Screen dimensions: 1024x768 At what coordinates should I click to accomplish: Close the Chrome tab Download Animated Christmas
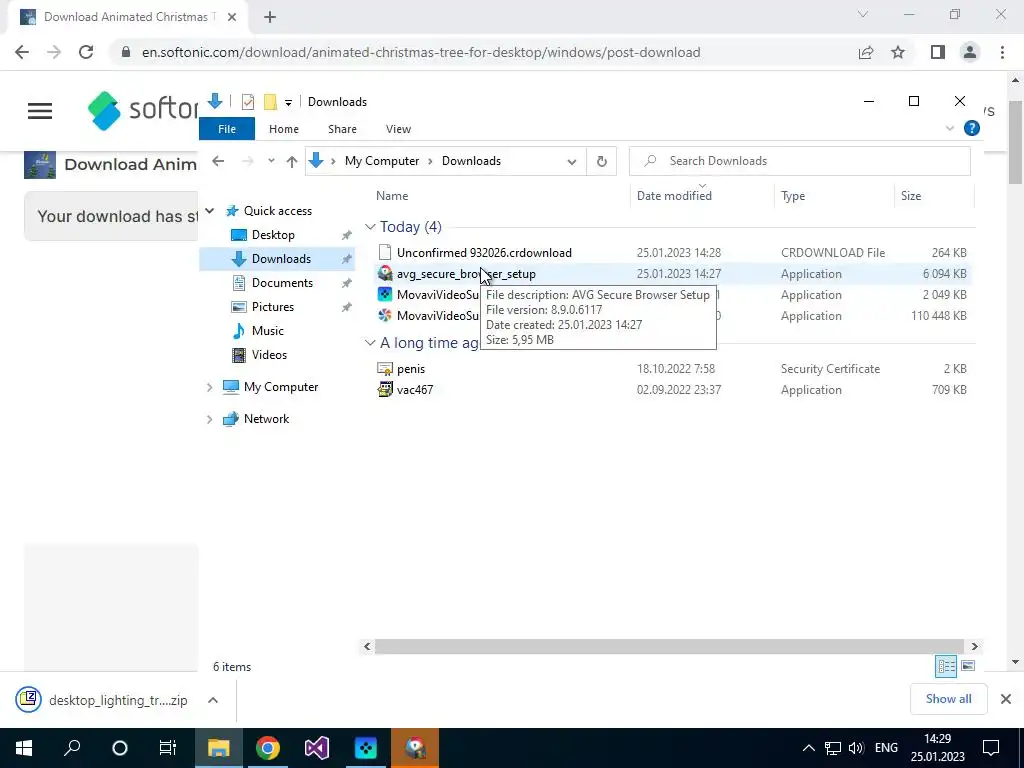coord(232,17)
